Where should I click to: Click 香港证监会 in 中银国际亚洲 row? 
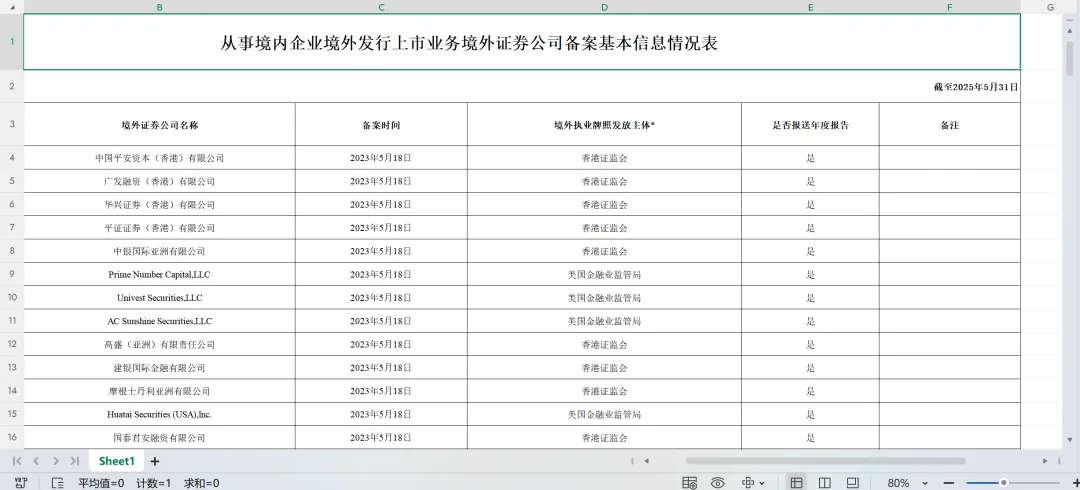coord(604,251)
